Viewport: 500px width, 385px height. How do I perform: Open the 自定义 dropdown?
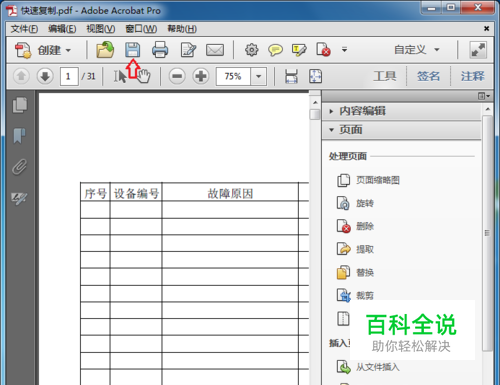417,50
